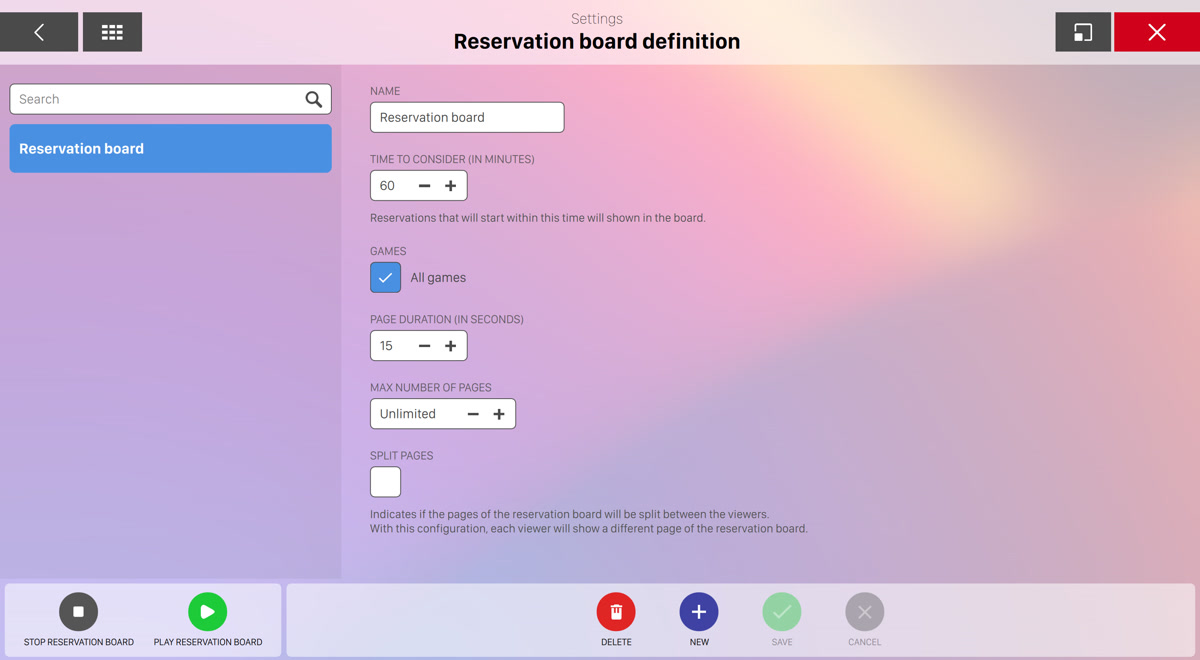Delete the reservation board definition
This screenshot has height=660, width=1200.
(x=616, y=612)
